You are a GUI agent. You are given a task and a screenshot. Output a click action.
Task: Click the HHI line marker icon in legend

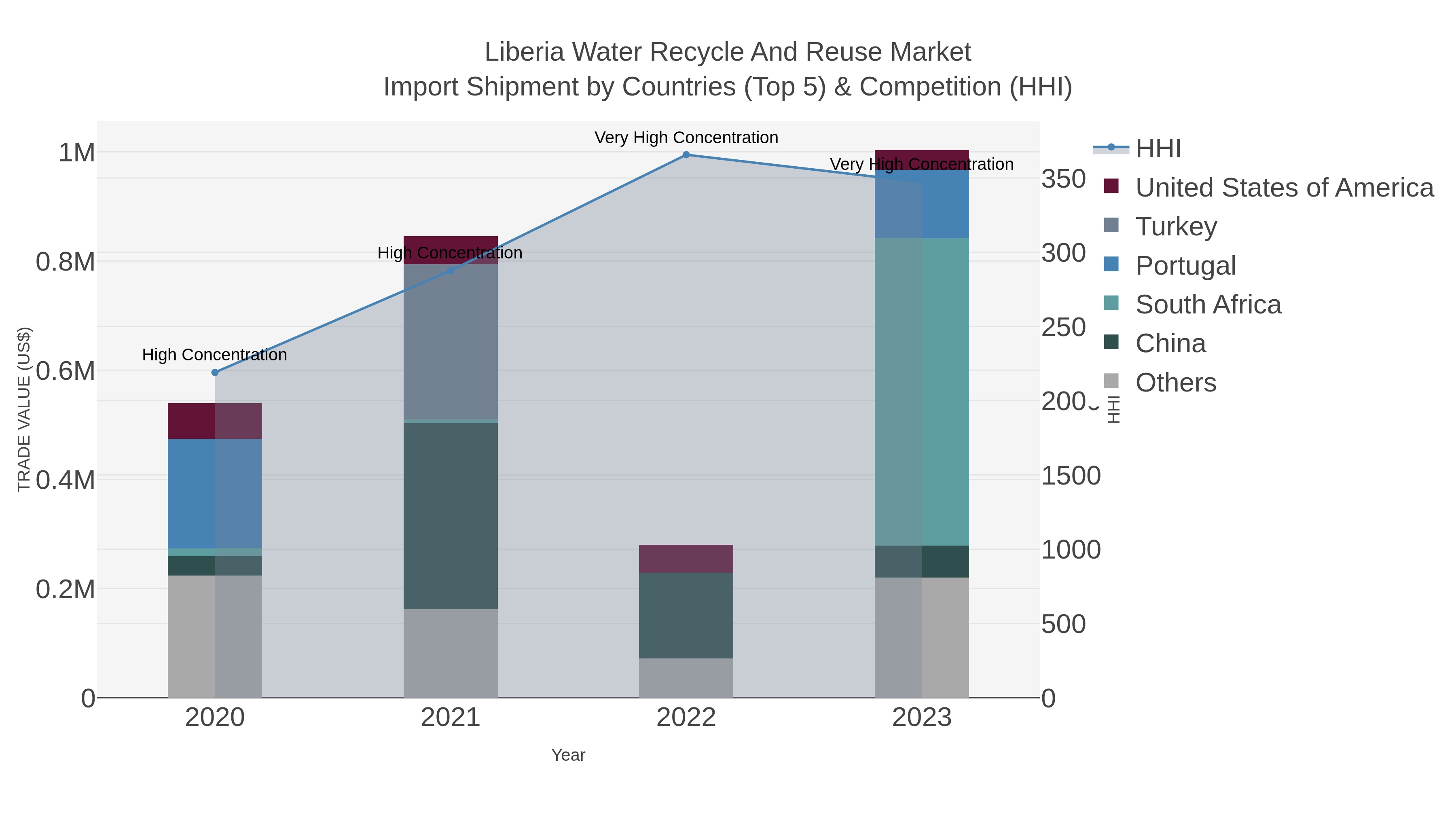coord(1111,148)
